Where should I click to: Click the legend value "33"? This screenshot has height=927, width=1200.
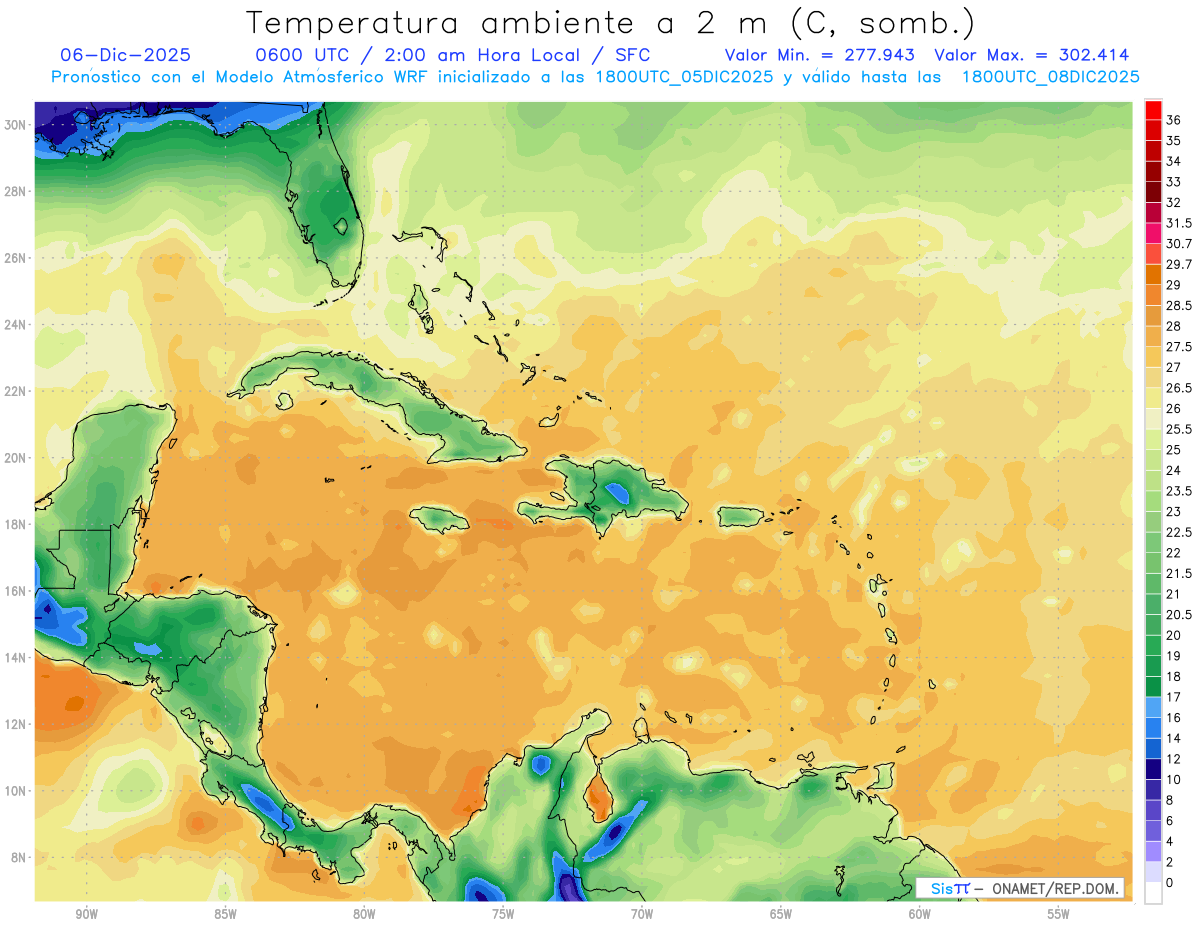tap(1174, 182)
